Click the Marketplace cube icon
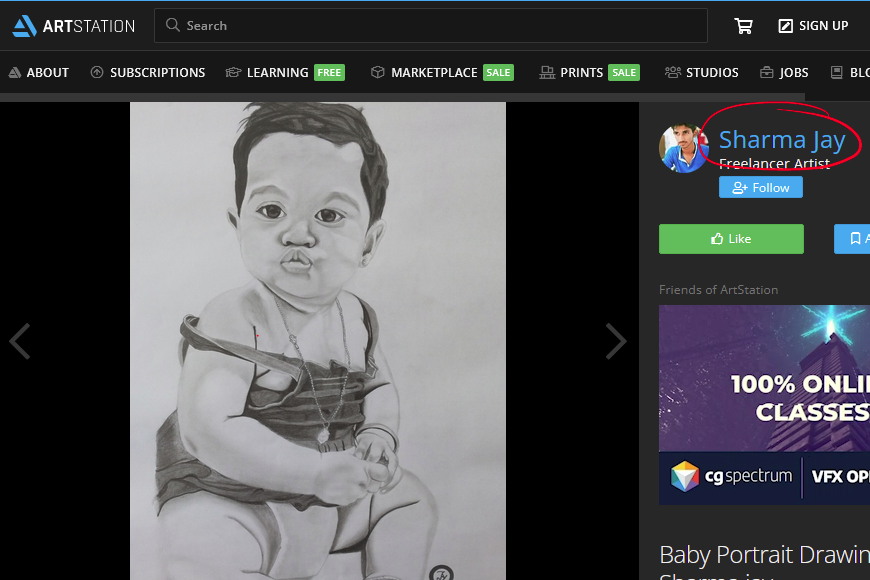This screenshot has width=870, height=580. [x=377, y=72]
